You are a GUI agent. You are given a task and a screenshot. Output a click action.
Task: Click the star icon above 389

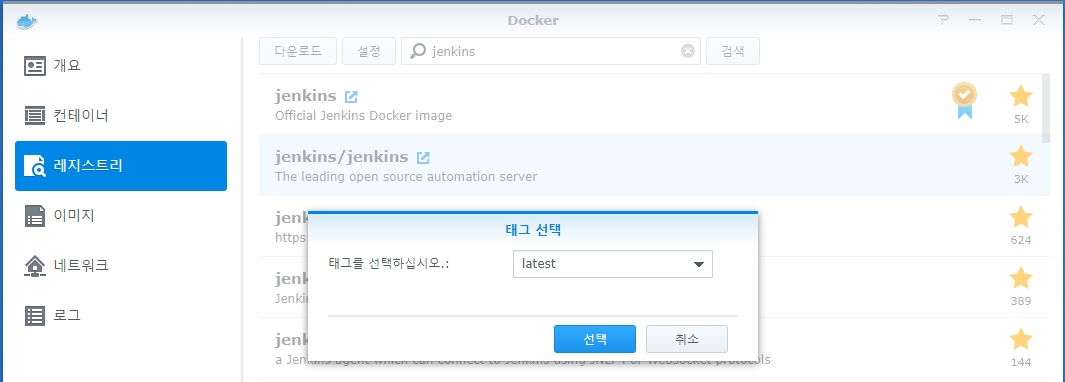pos(1021,279)
